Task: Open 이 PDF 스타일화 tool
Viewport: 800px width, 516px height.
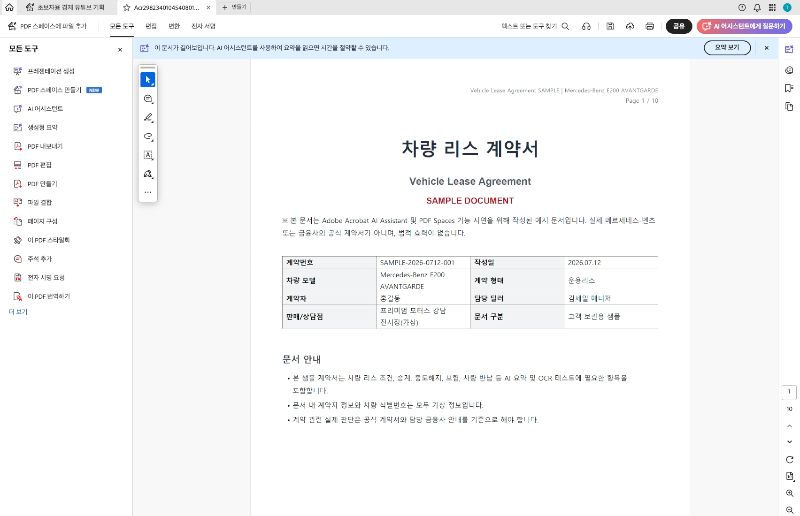Action: (42, 240)
